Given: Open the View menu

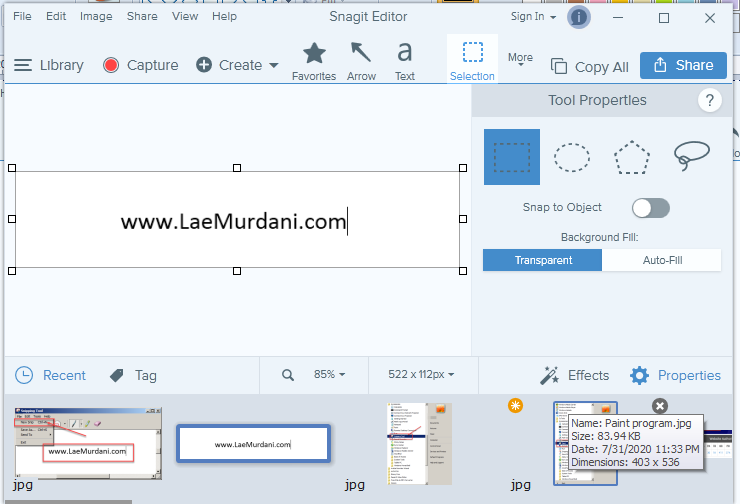Looking at the screenshot, I should click(184, 16).
